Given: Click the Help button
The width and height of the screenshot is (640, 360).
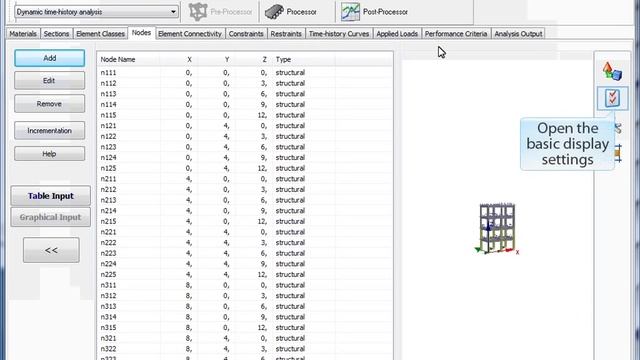Looking at the screenshot, I should click(49, 154).
